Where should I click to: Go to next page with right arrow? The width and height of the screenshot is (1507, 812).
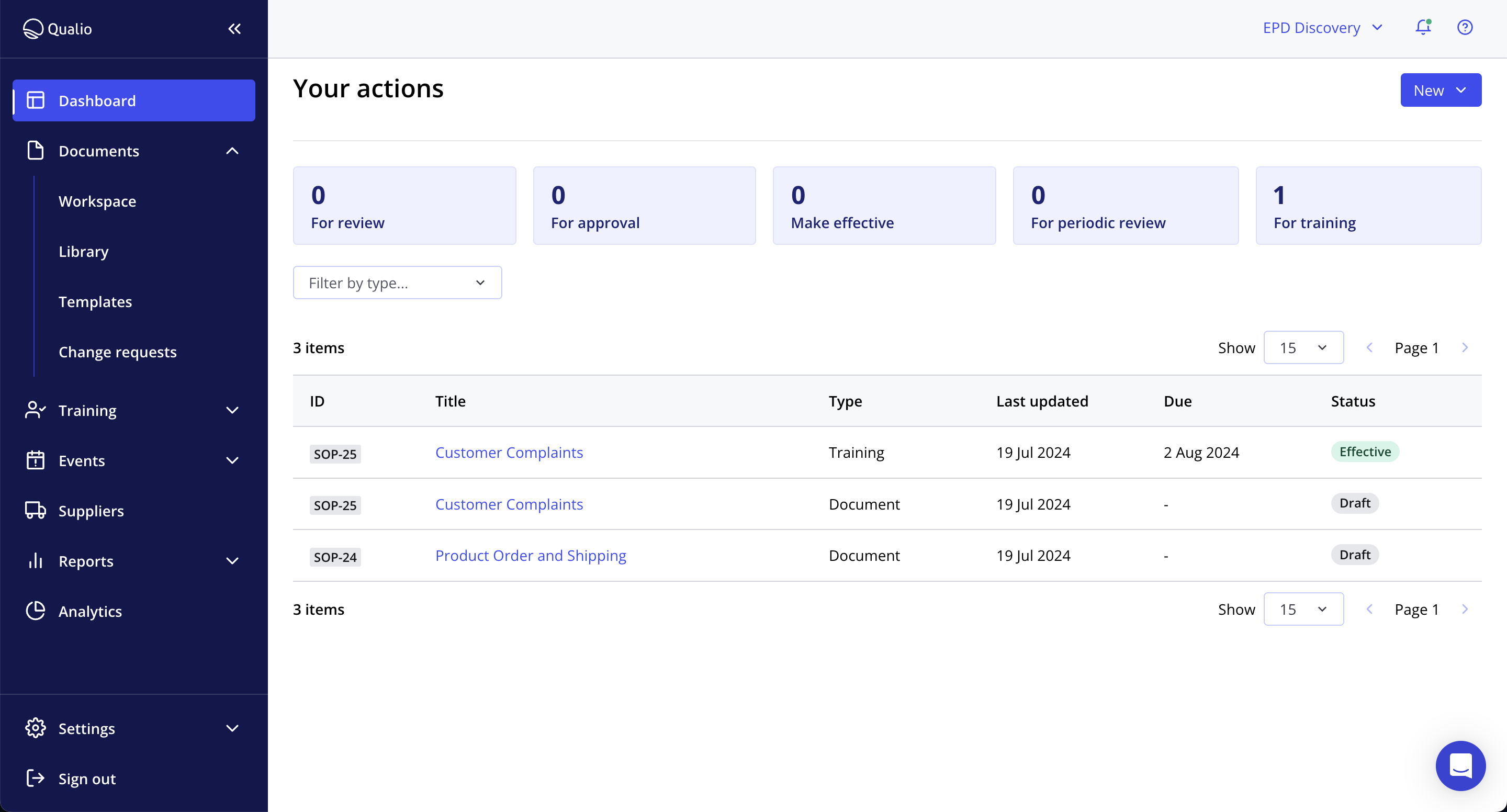click(x=1466, y=347)
